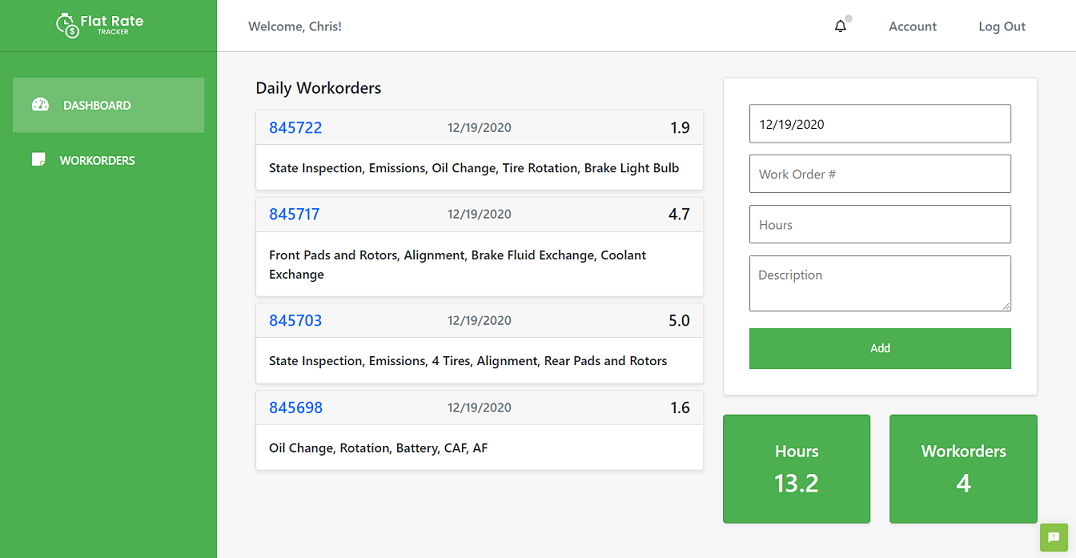
Task: Open workorder 845698
Action: tap(295, 408)
